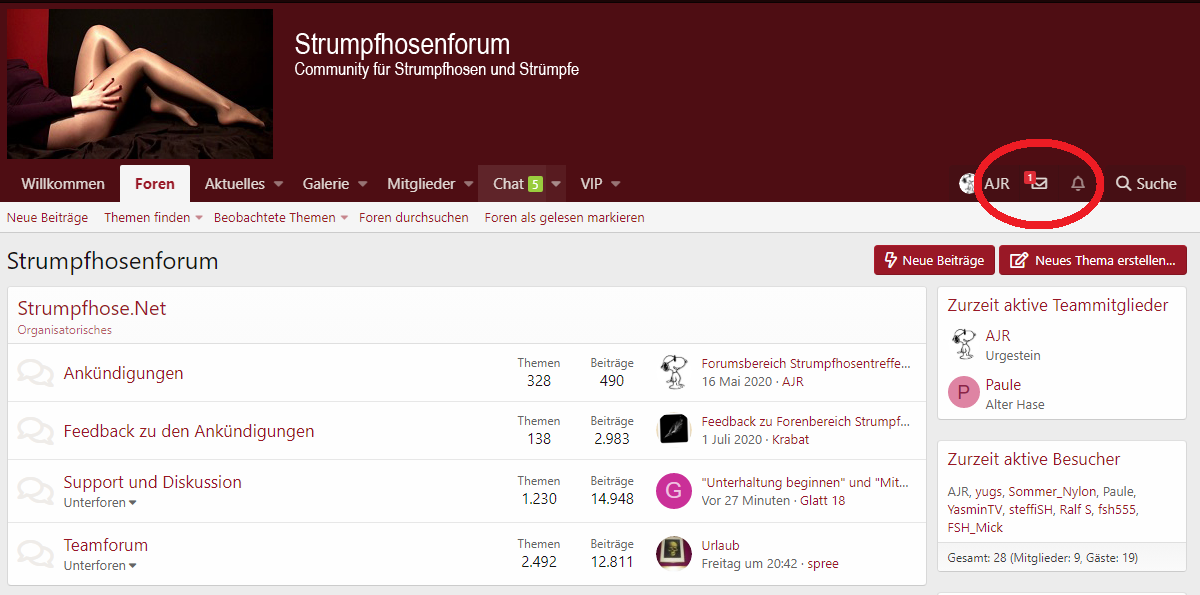Click the notification bell icon
1200x595 pixels.
coord(1078,184)
